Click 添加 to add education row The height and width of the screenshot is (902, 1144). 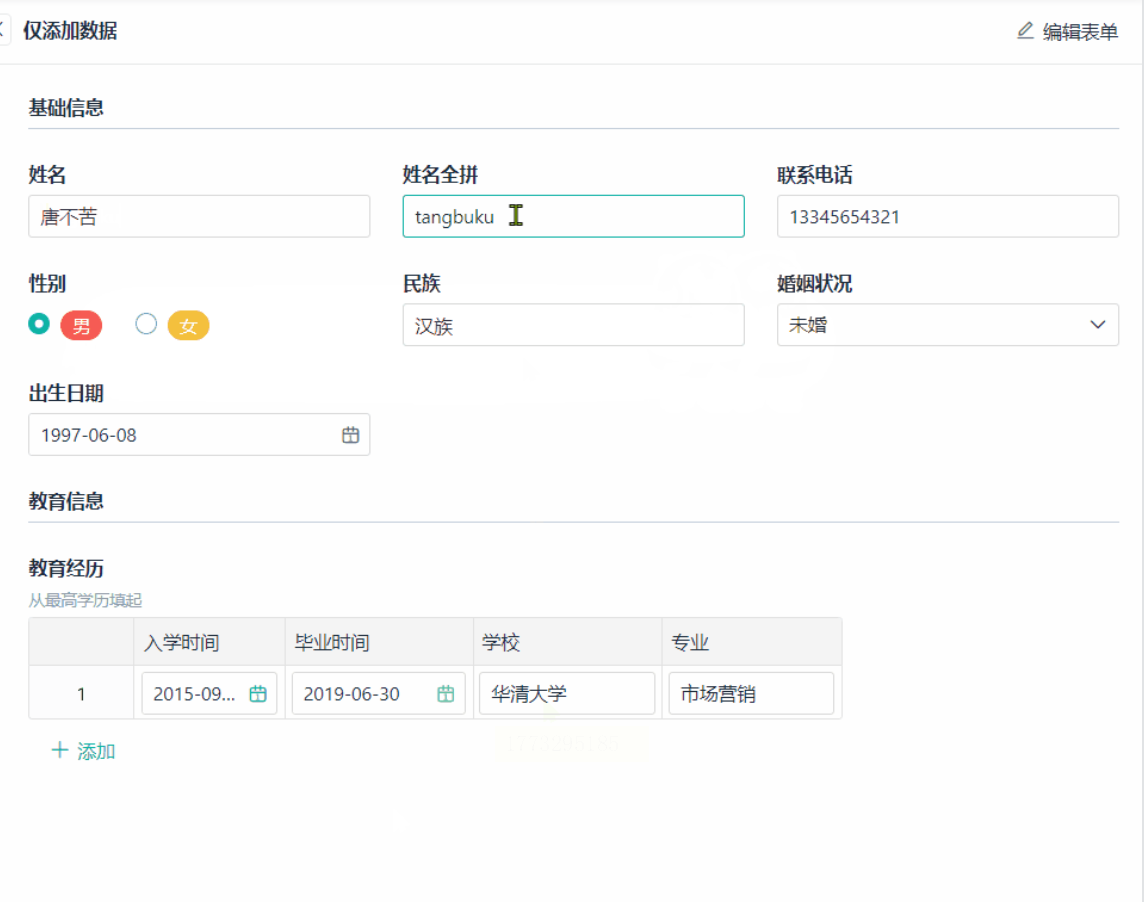[x=96, y=751]
